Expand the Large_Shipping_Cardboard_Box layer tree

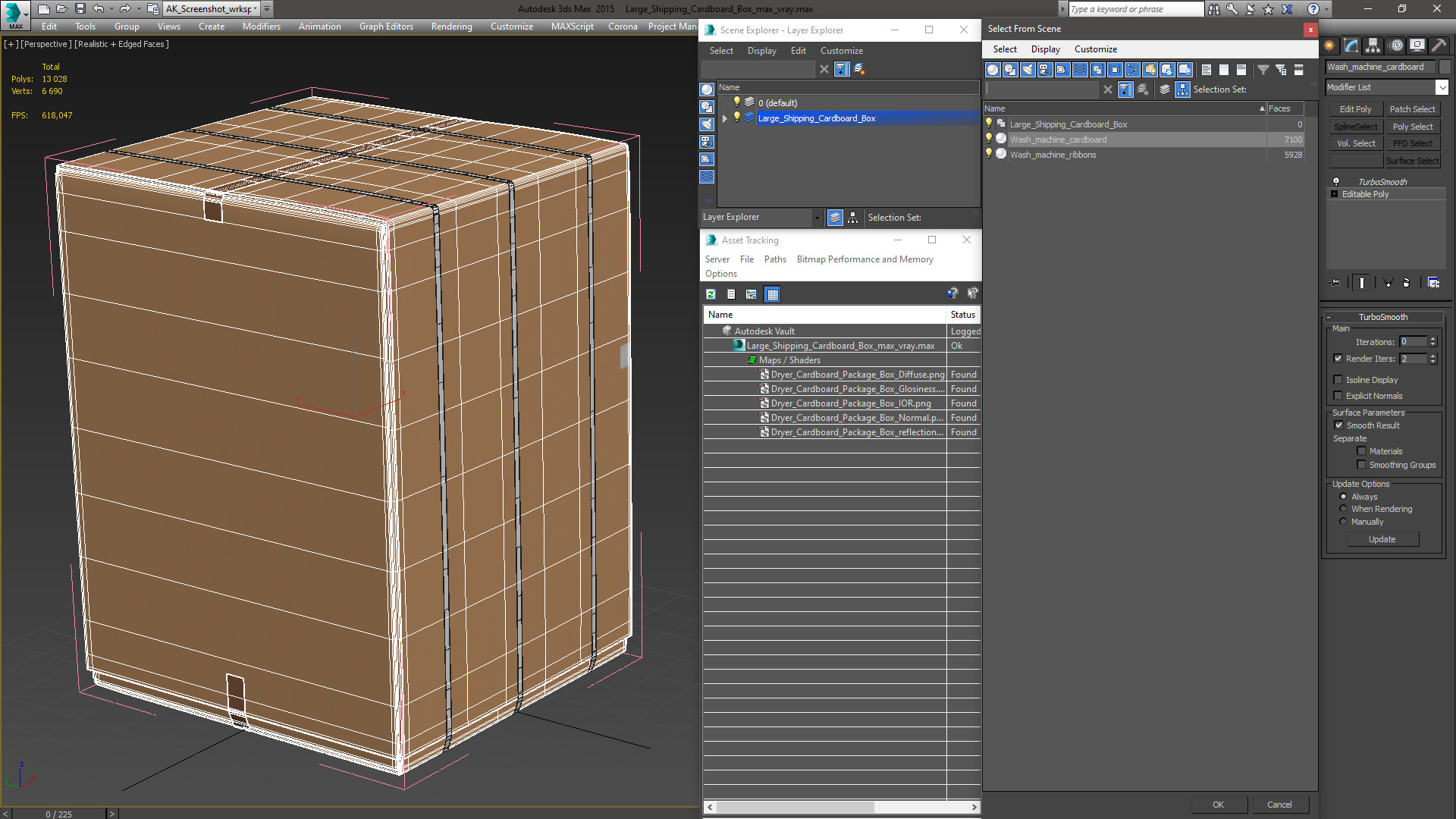725,118
